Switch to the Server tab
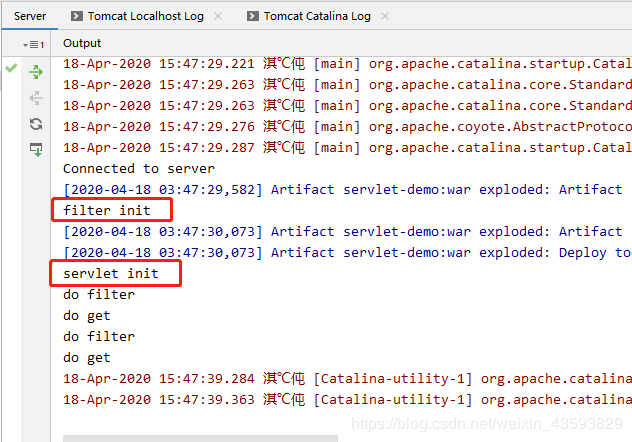 pos(30,16)
